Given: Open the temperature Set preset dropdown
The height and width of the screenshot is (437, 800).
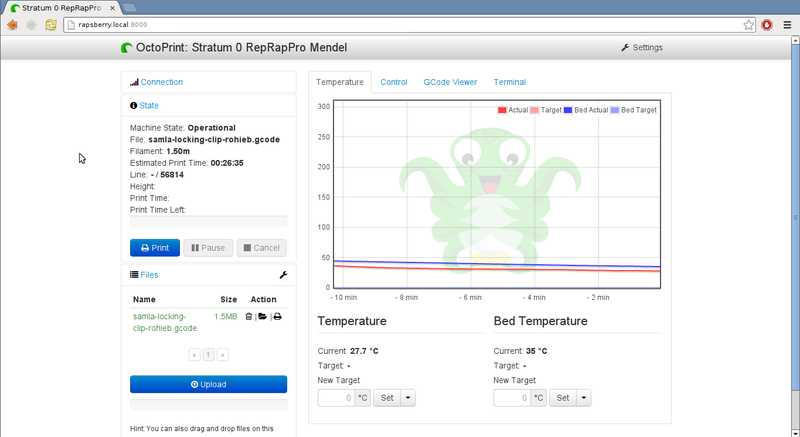Looking at the screenshot, I should pyautogui.click(x=408, y=397).
